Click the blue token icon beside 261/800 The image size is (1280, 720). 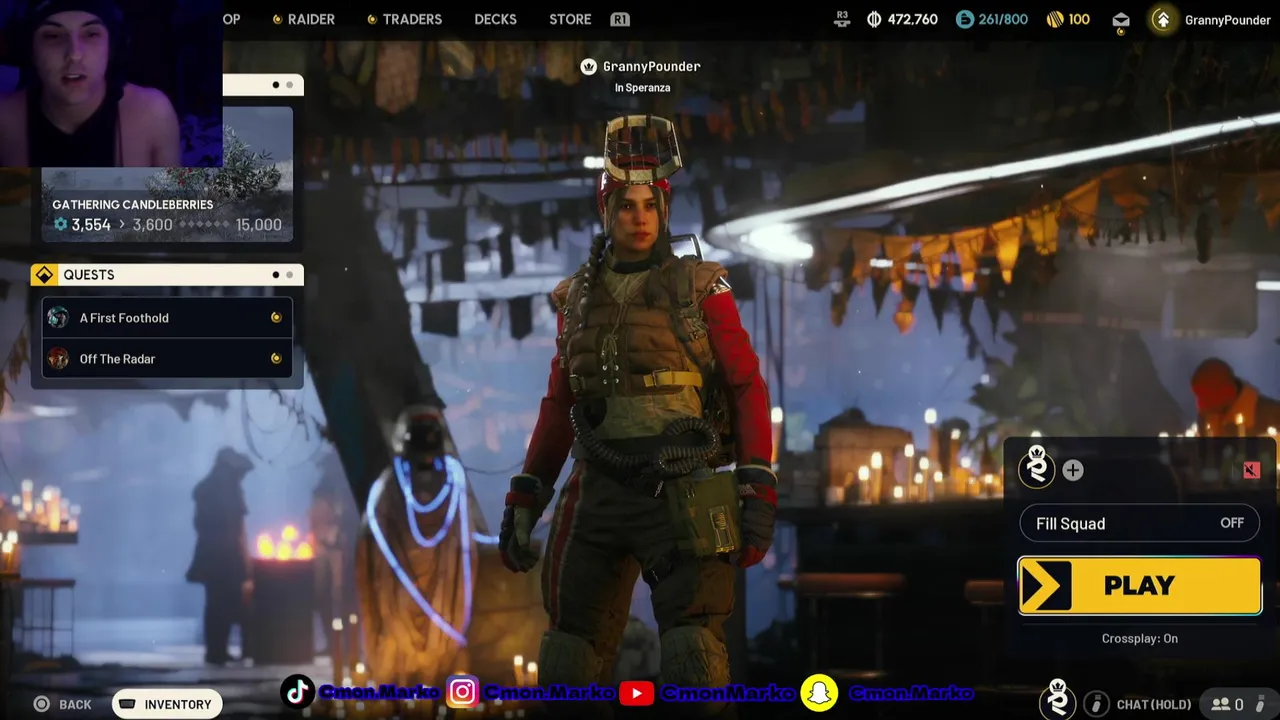click(965, 19)
